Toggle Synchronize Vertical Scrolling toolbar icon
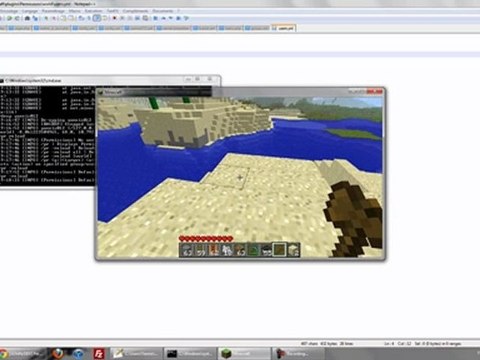The image size is (480, 360). [63, 18]
